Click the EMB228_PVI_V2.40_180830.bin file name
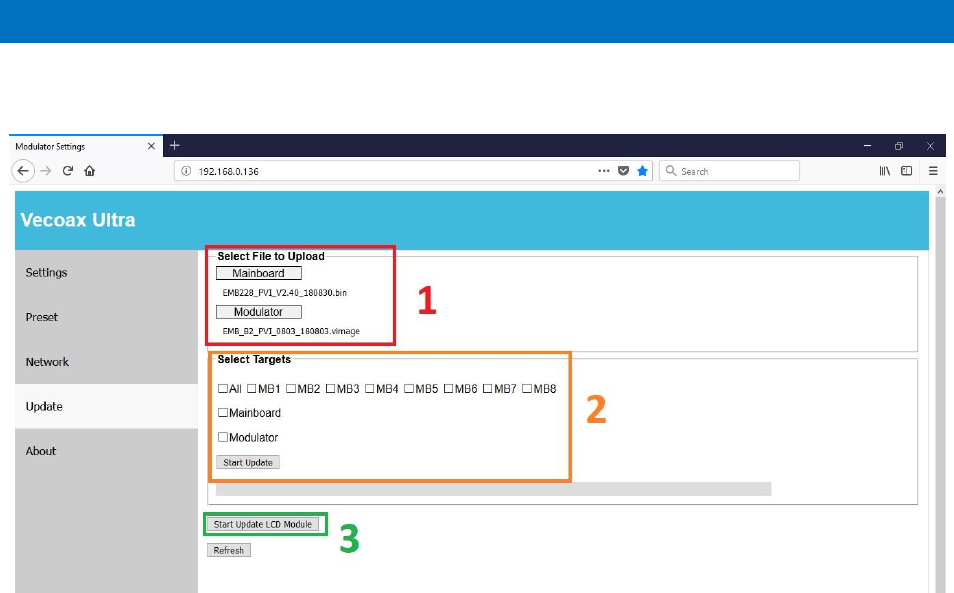 [285, 293]
